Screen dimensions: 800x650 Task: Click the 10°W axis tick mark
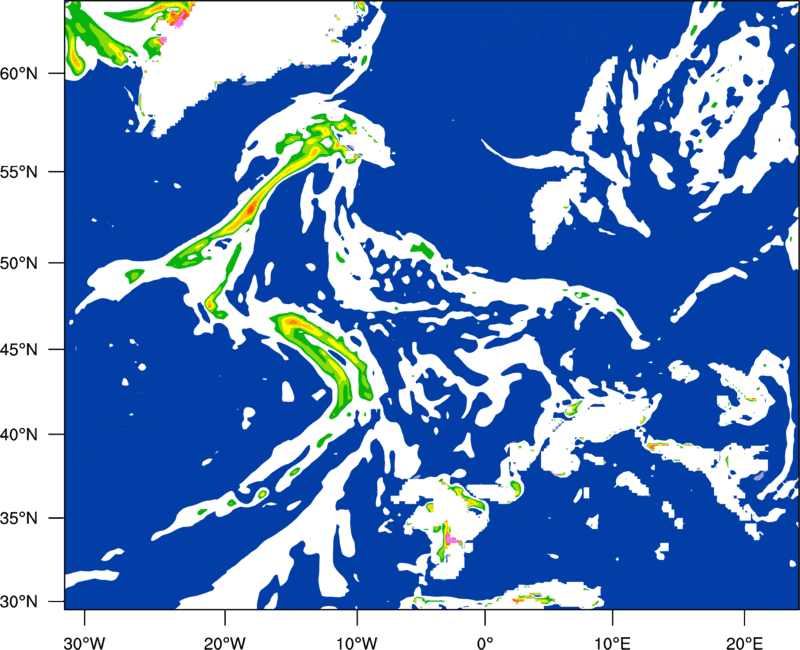coord(356,617)
